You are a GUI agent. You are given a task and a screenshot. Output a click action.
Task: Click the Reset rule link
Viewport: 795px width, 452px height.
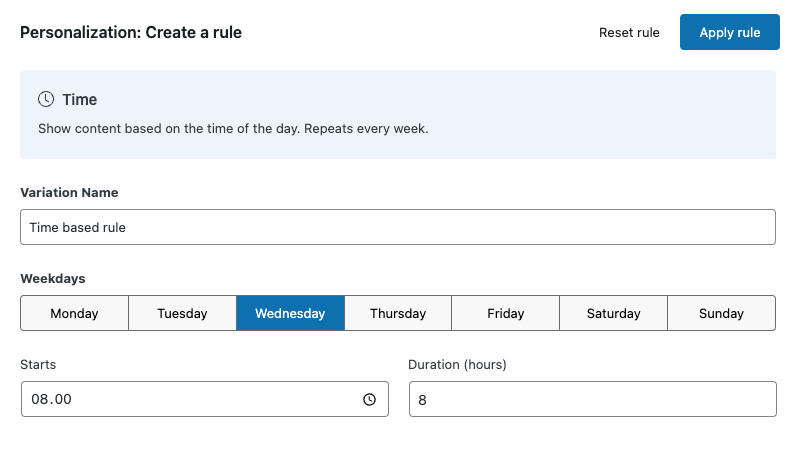tap(629, 32)
